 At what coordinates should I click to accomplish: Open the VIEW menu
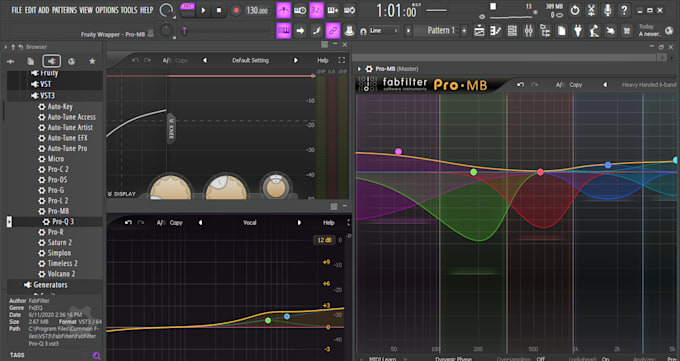[x=85, y=10]
